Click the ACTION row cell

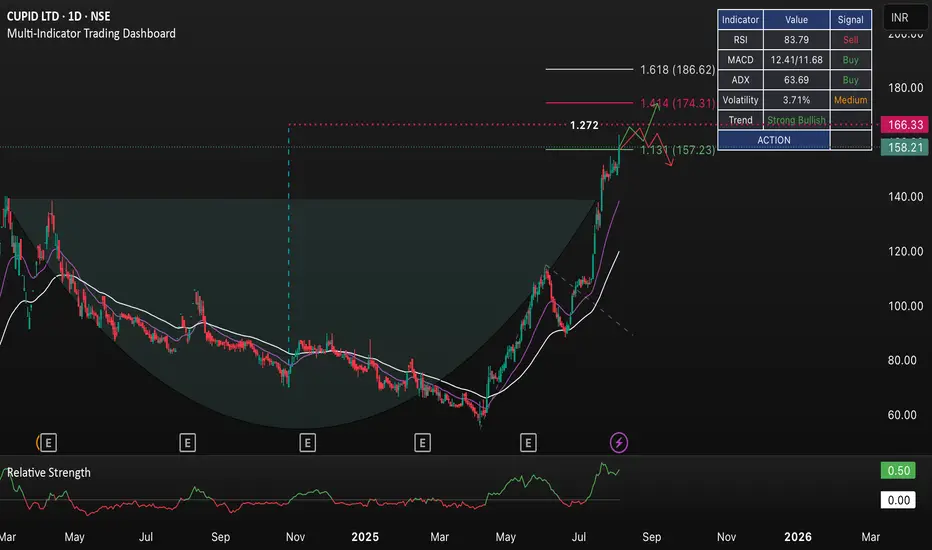point(773,140)
